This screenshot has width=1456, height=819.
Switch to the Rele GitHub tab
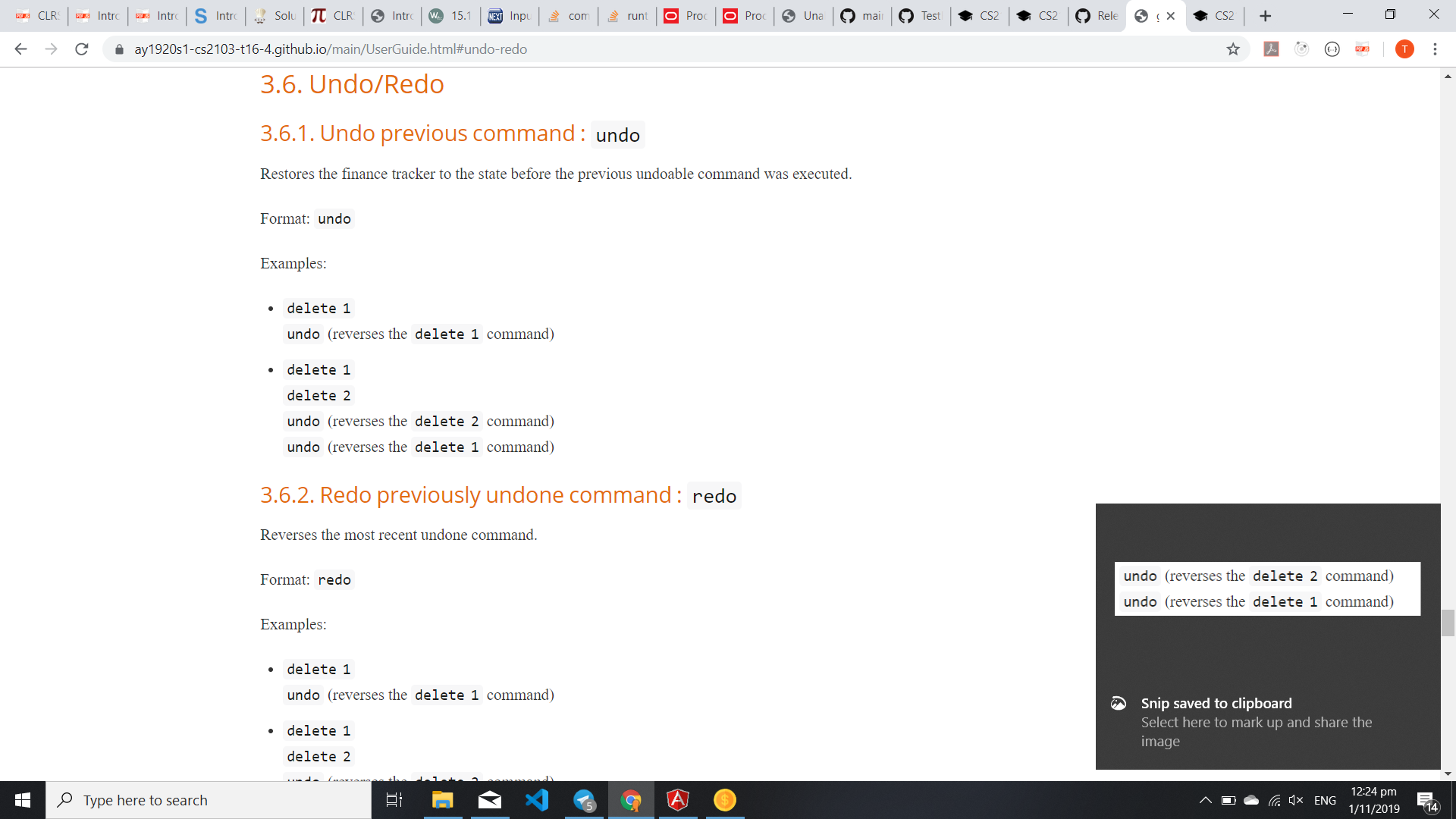(x=1098, y=16)
